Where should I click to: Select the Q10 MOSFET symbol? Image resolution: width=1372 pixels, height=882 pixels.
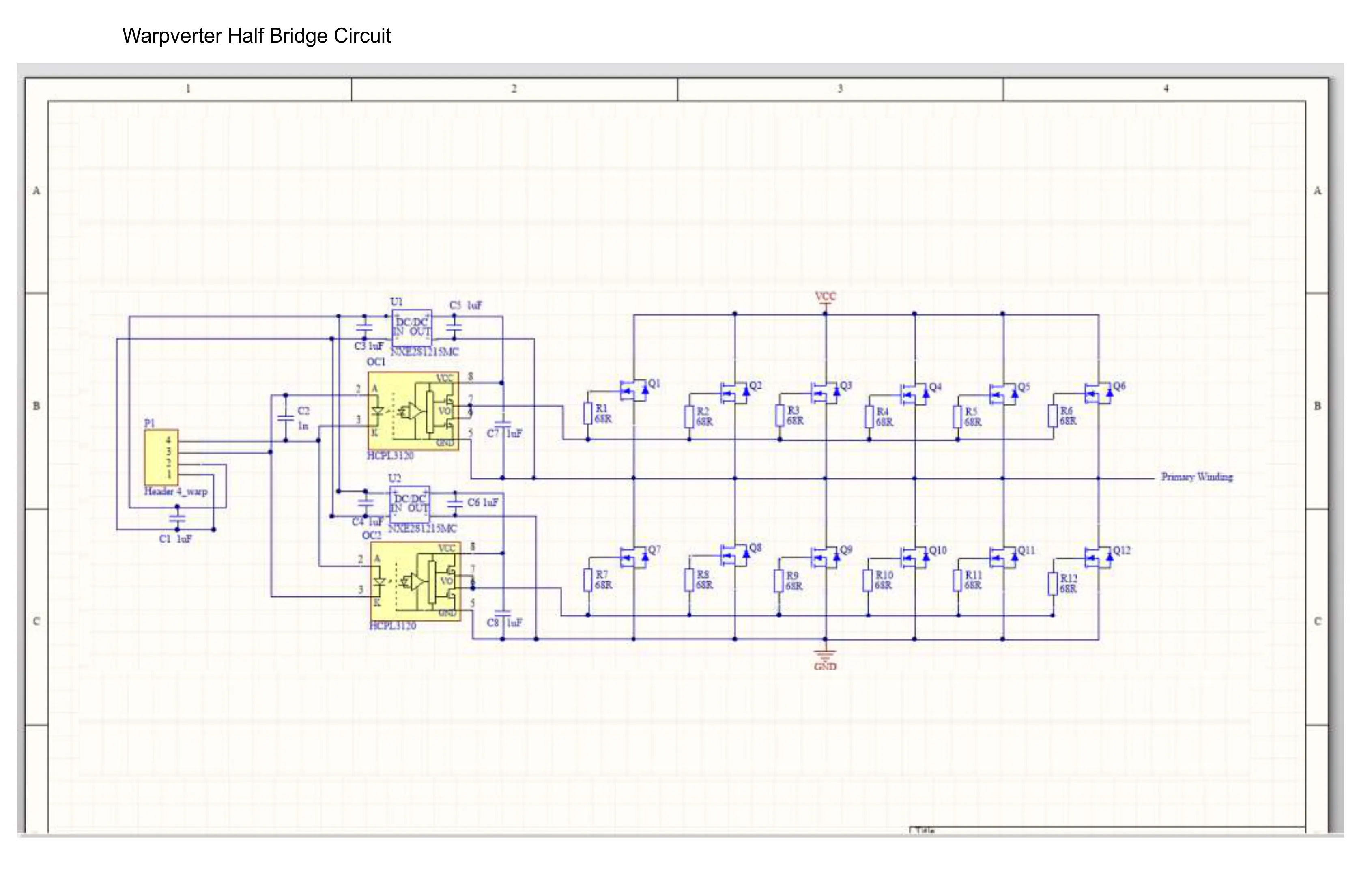click(915, 557)
